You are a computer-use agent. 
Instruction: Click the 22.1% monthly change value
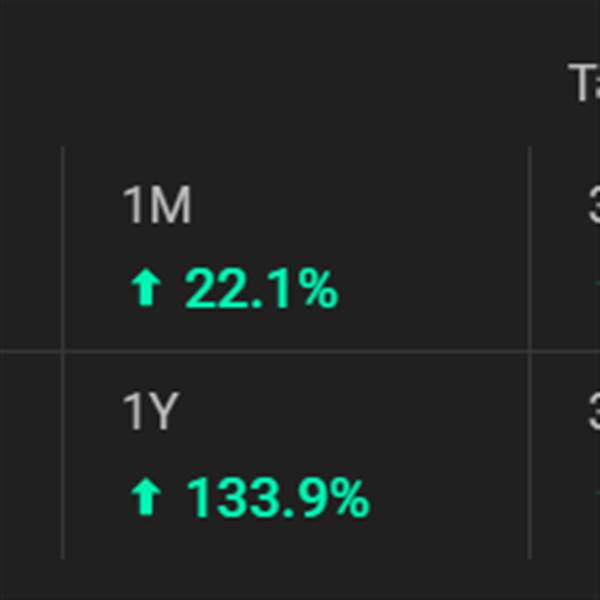click(x=261, y=291)
